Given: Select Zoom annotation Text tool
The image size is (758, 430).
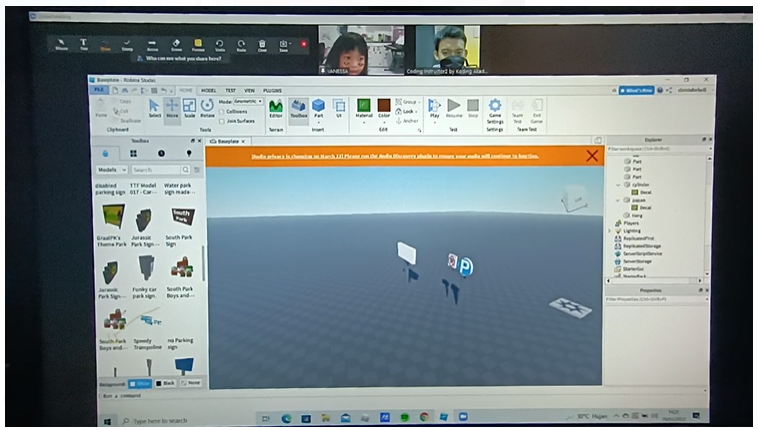Looking at the screenshot, I should 84,45.
